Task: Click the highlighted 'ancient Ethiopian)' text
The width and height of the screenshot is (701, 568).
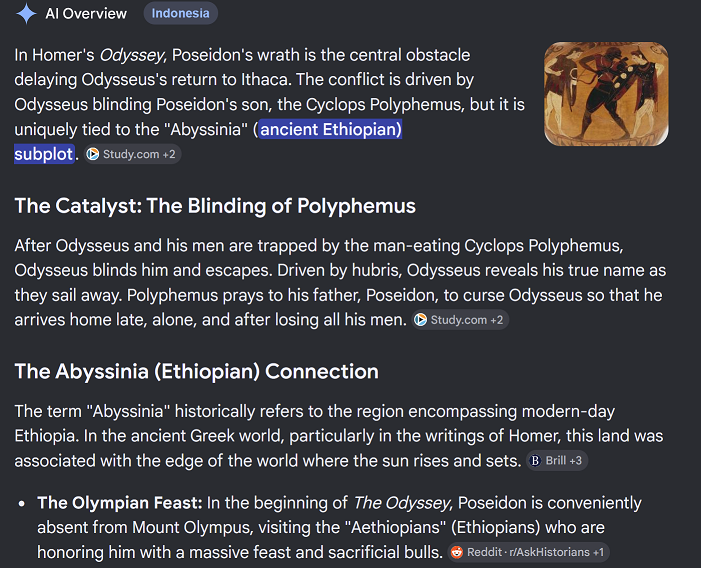Action: point(331,130)
